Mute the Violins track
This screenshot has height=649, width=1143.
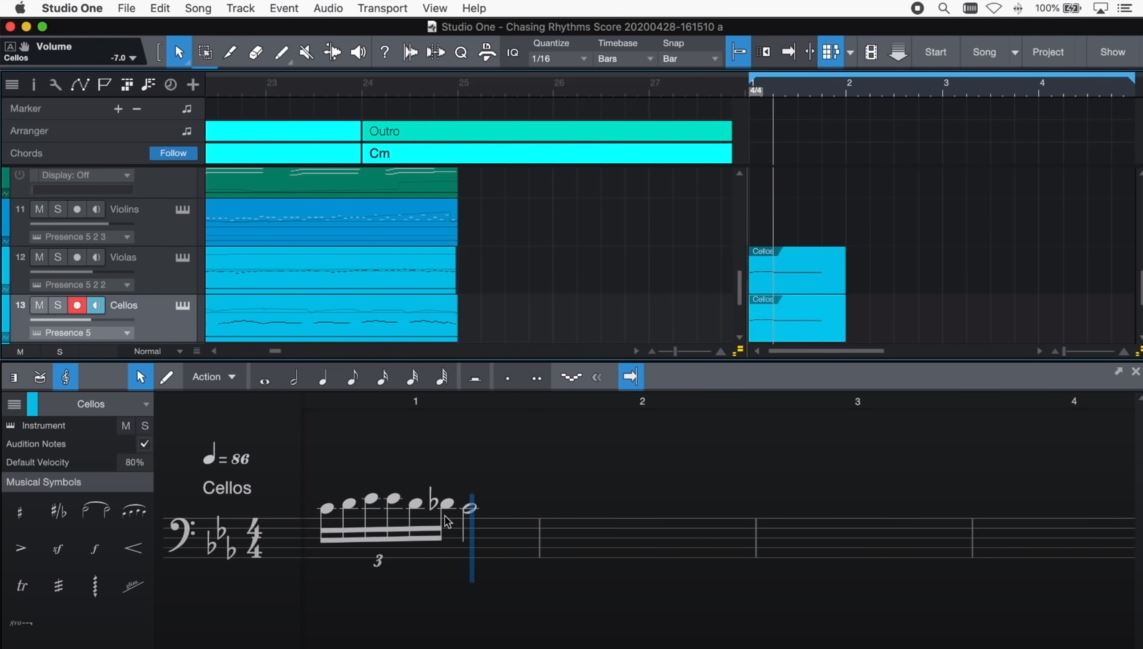(x=39, y=209)
